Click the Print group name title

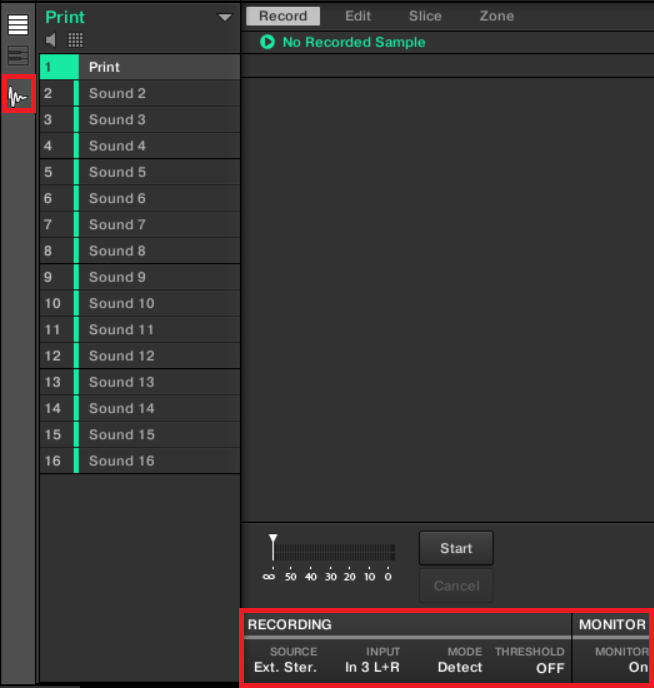pyautogui.click(x=65, y=18)
